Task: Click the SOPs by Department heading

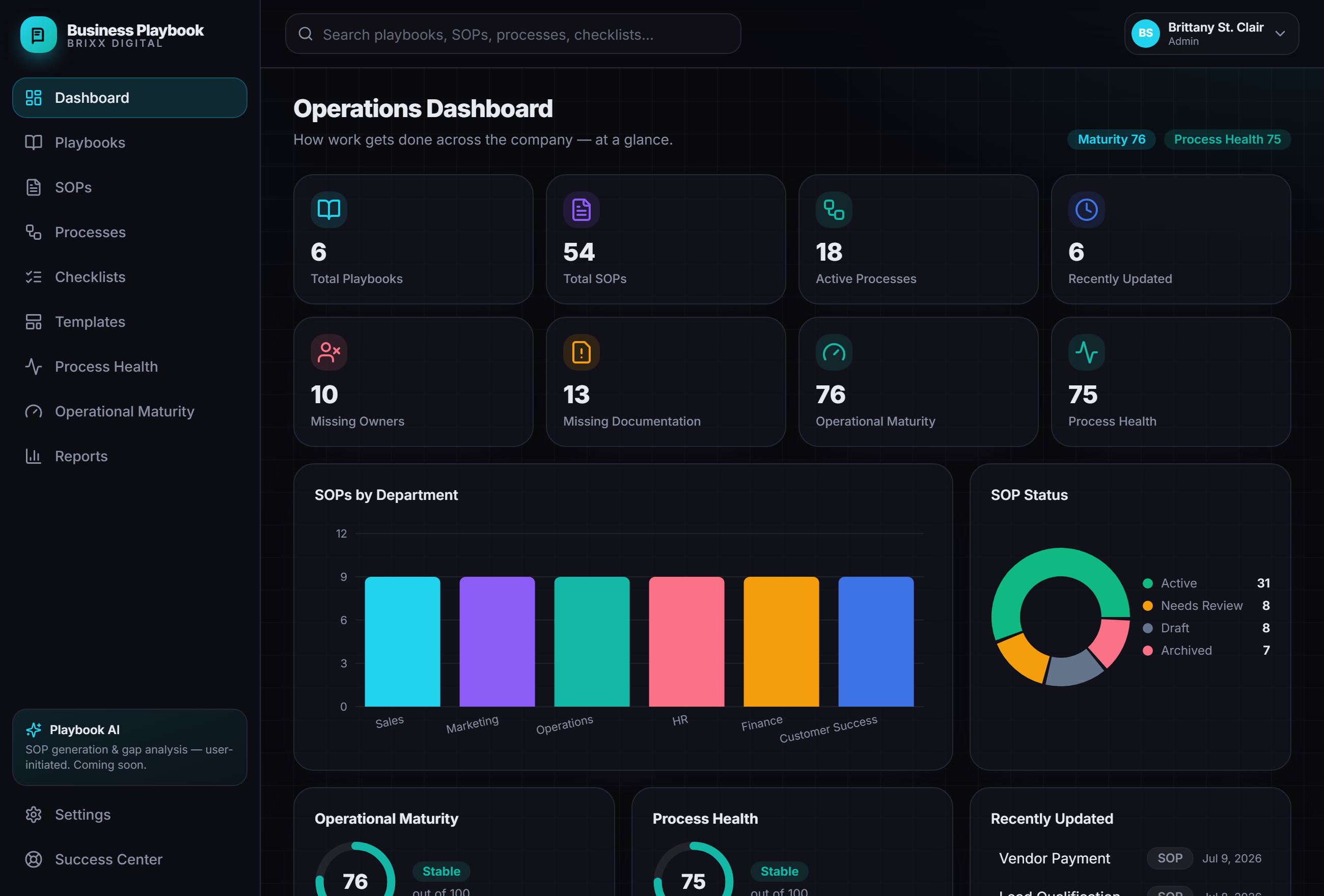Action: tap(385, 495)
